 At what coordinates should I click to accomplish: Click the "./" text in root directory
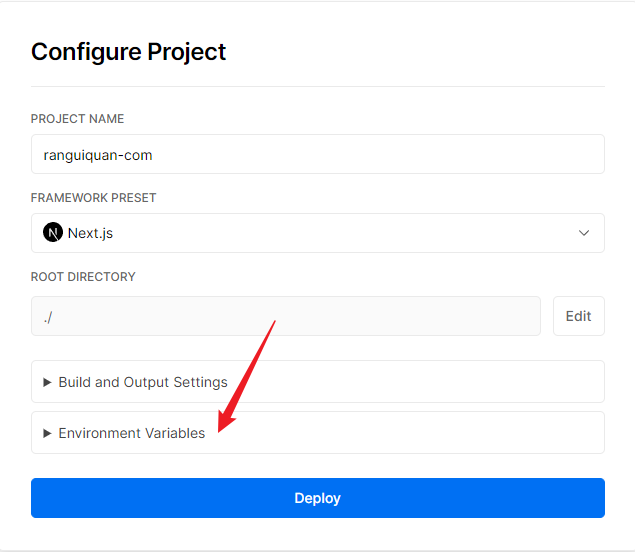[48, 316]
